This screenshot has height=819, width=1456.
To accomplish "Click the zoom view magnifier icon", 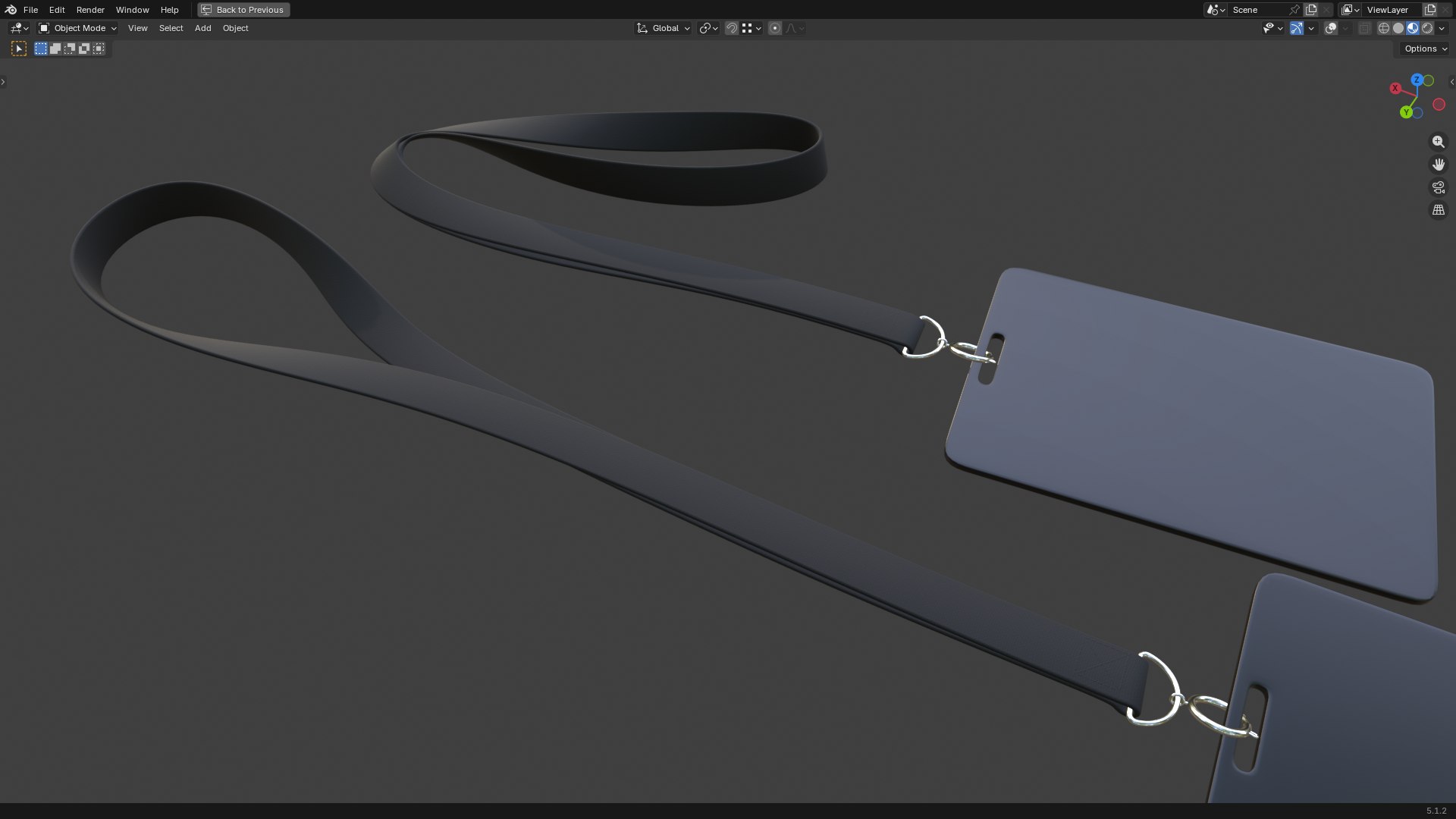I will [1438, 142].
